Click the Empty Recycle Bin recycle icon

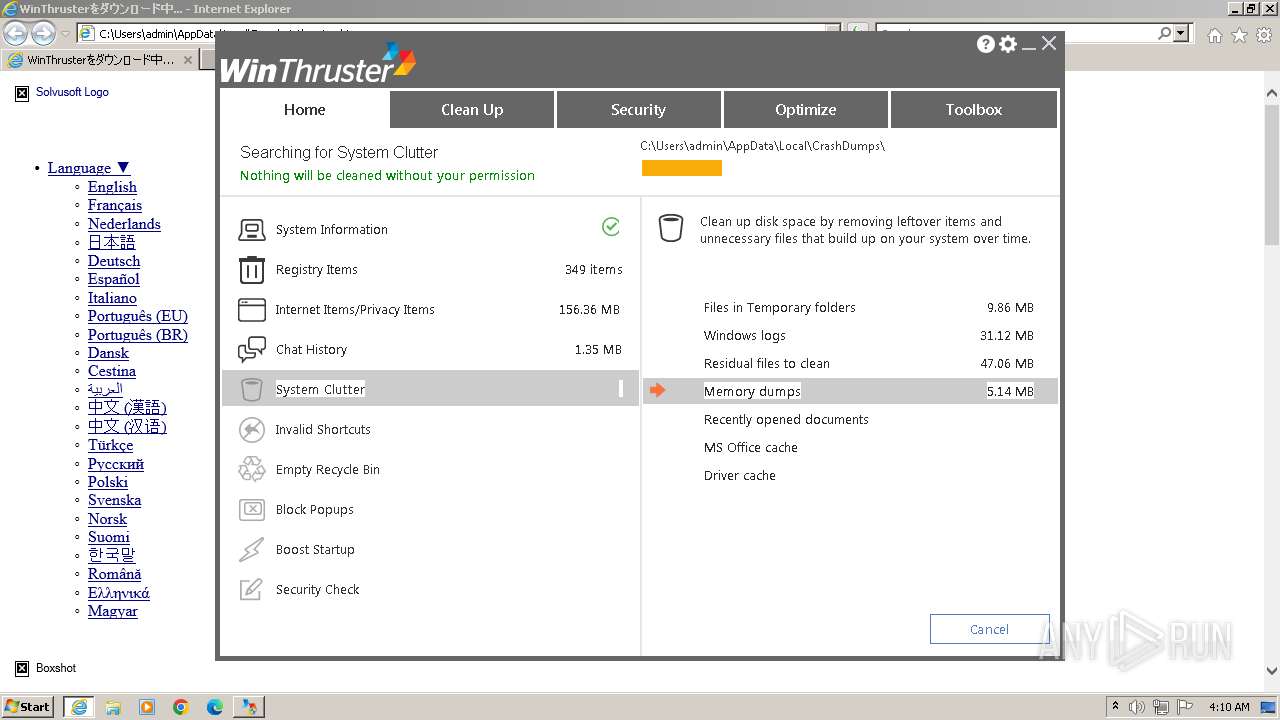tap(252, 470)
